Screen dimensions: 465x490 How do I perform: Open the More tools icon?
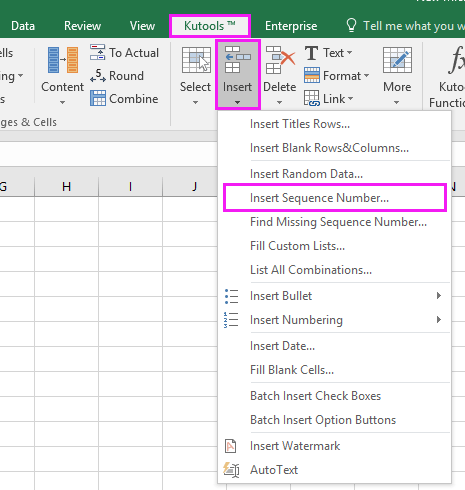coord(397,60)
